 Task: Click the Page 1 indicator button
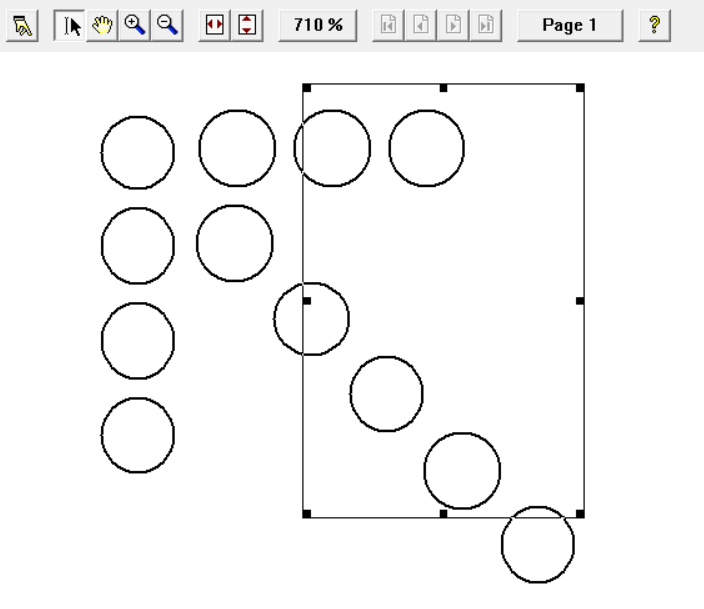click(x=570, y=25)
